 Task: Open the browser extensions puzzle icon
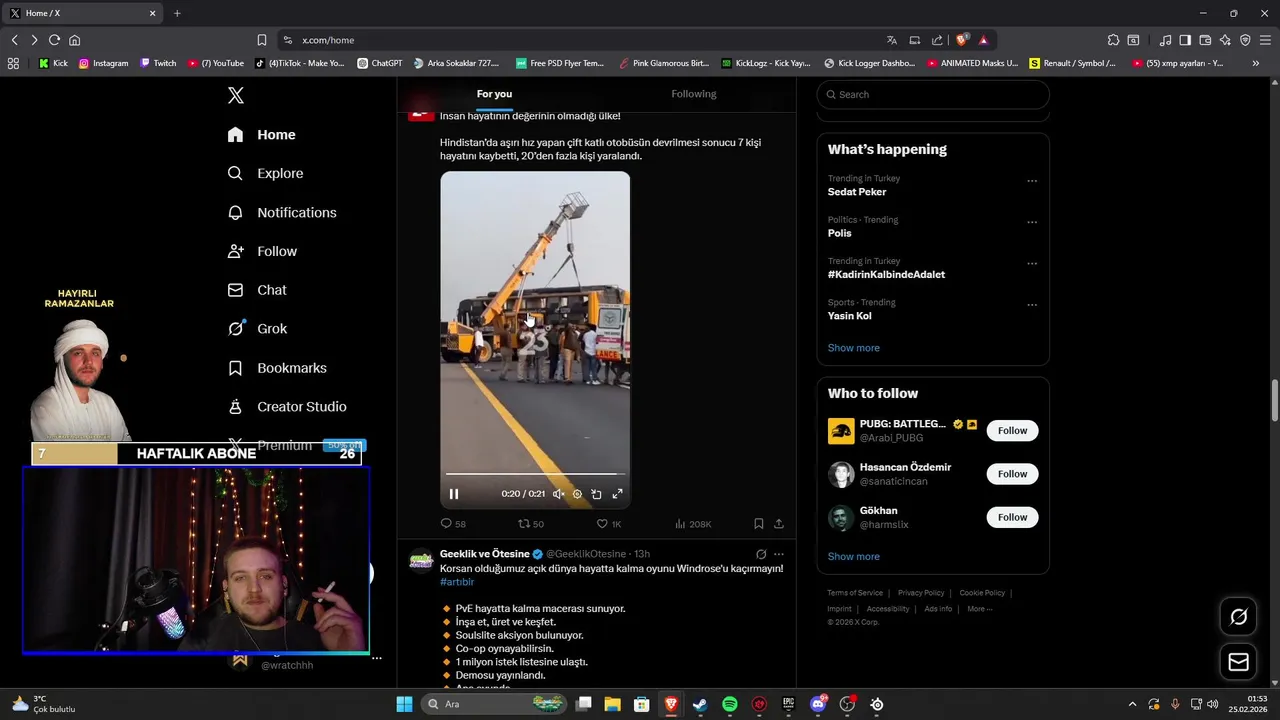coord(1113,40)
